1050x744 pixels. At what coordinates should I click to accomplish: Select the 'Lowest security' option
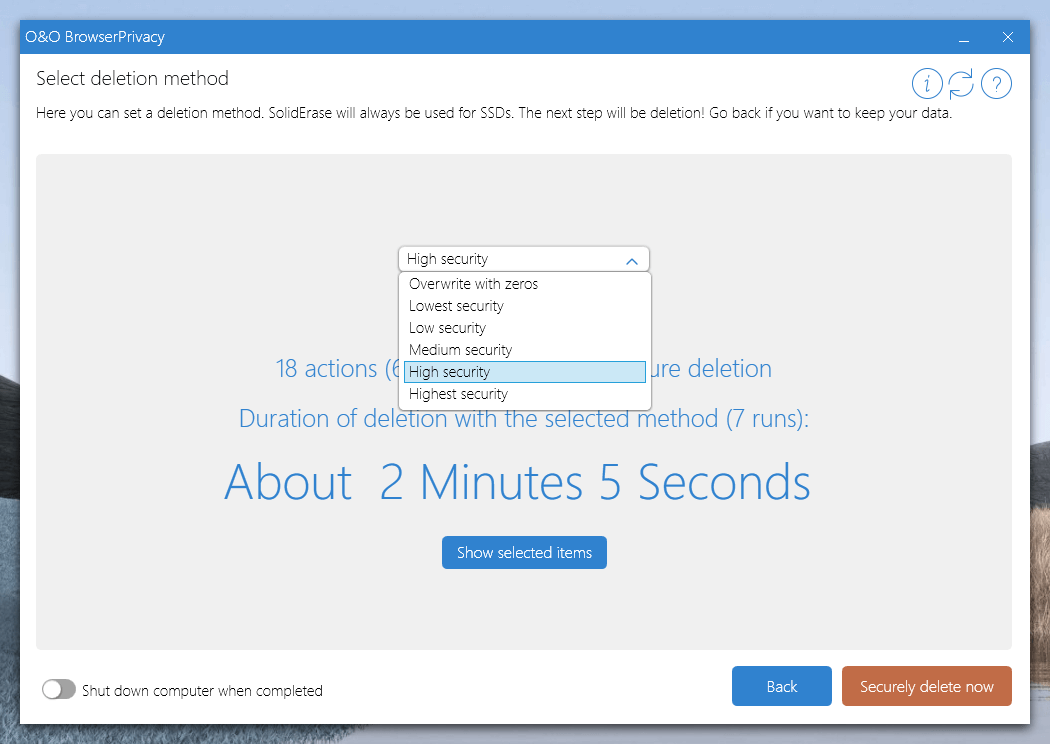point(455,305)
